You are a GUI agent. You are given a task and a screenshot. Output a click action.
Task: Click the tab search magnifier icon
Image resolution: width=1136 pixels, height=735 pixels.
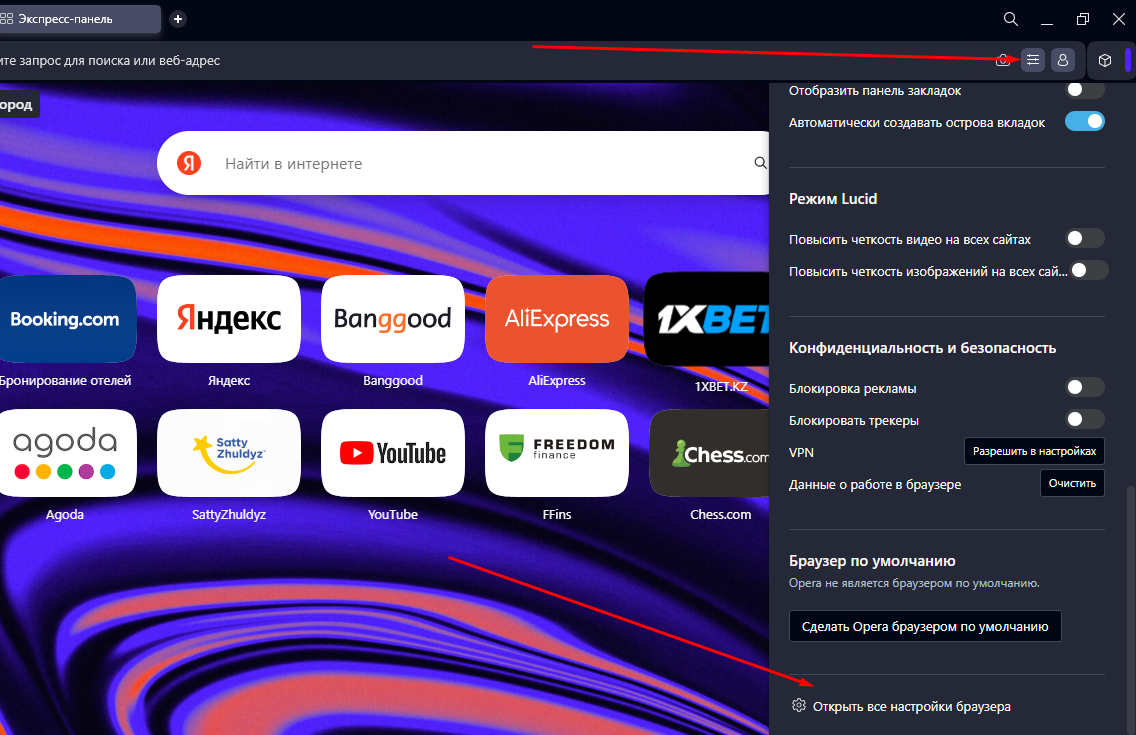(x=1011, y=19)
